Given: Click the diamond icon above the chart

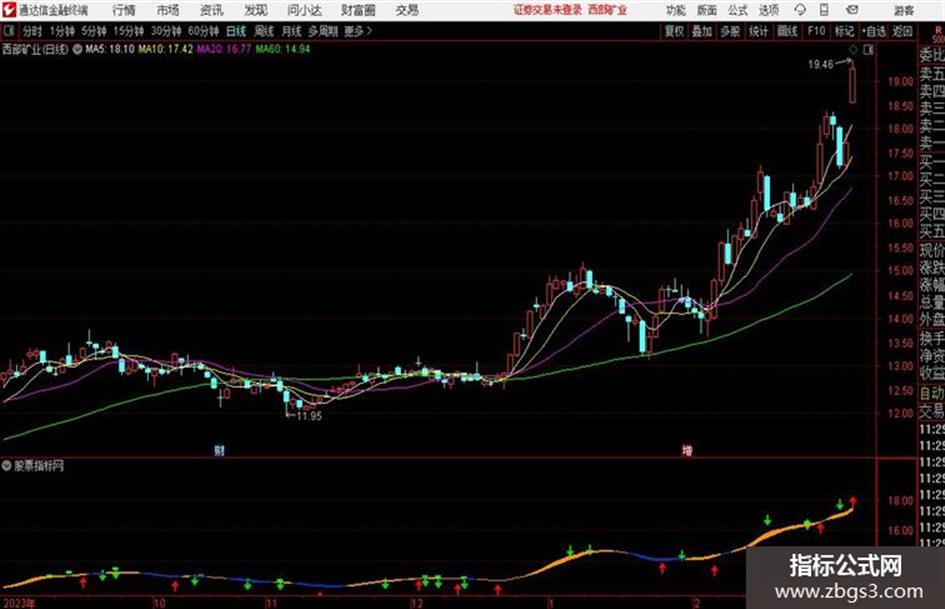Looking at the screenshot, I should pos(853,50).
